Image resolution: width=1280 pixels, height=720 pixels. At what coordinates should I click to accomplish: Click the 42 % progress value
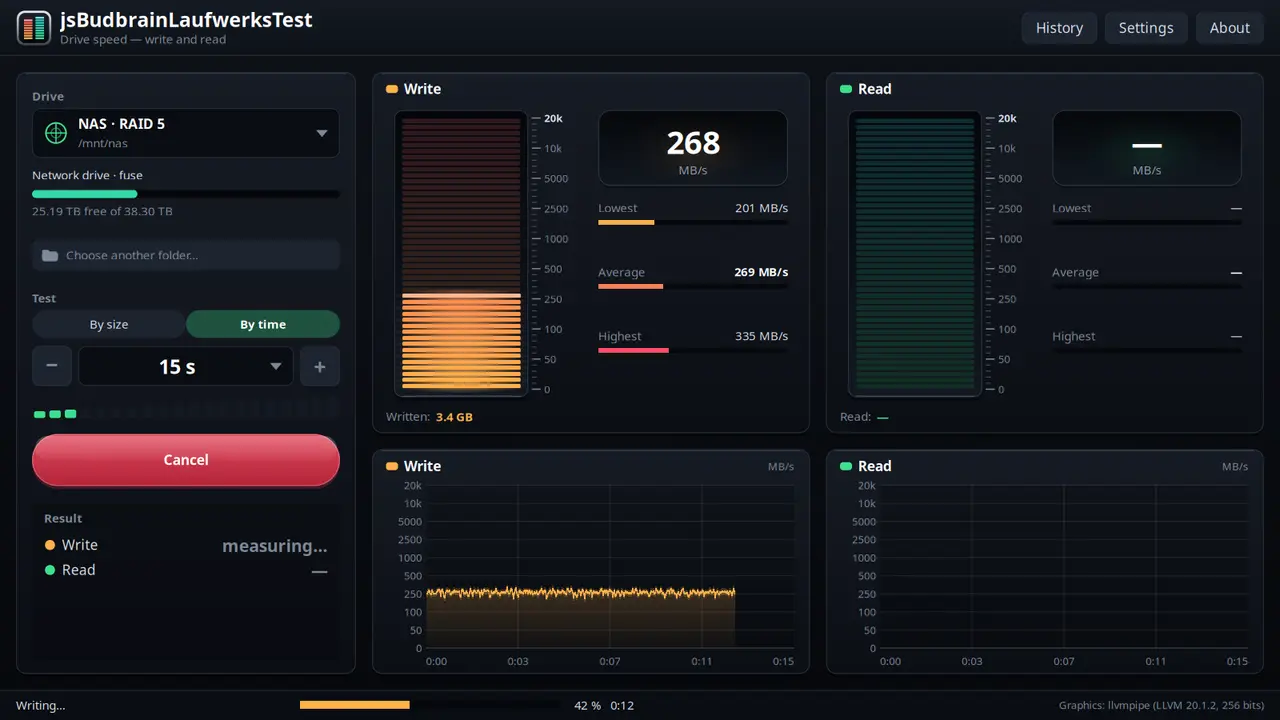click(588, 706)
